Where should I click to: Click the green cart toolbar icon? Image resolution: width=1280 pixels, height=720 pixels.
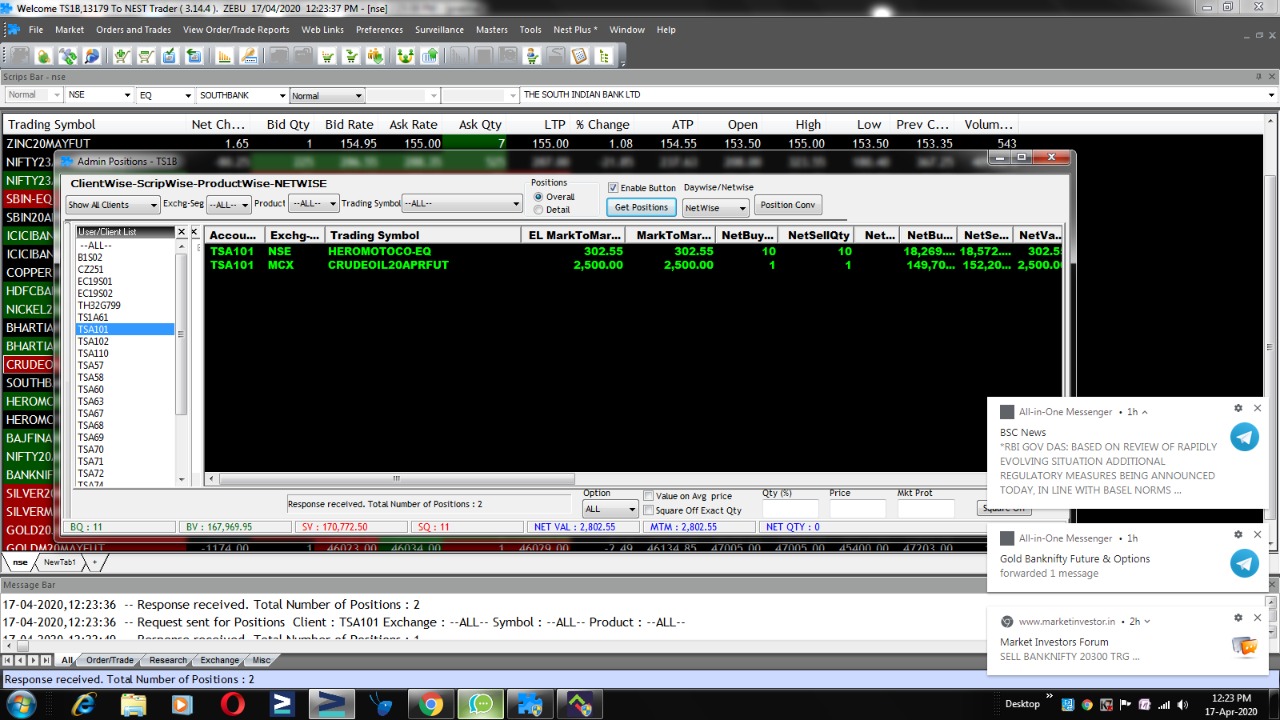tap(327, 57)
